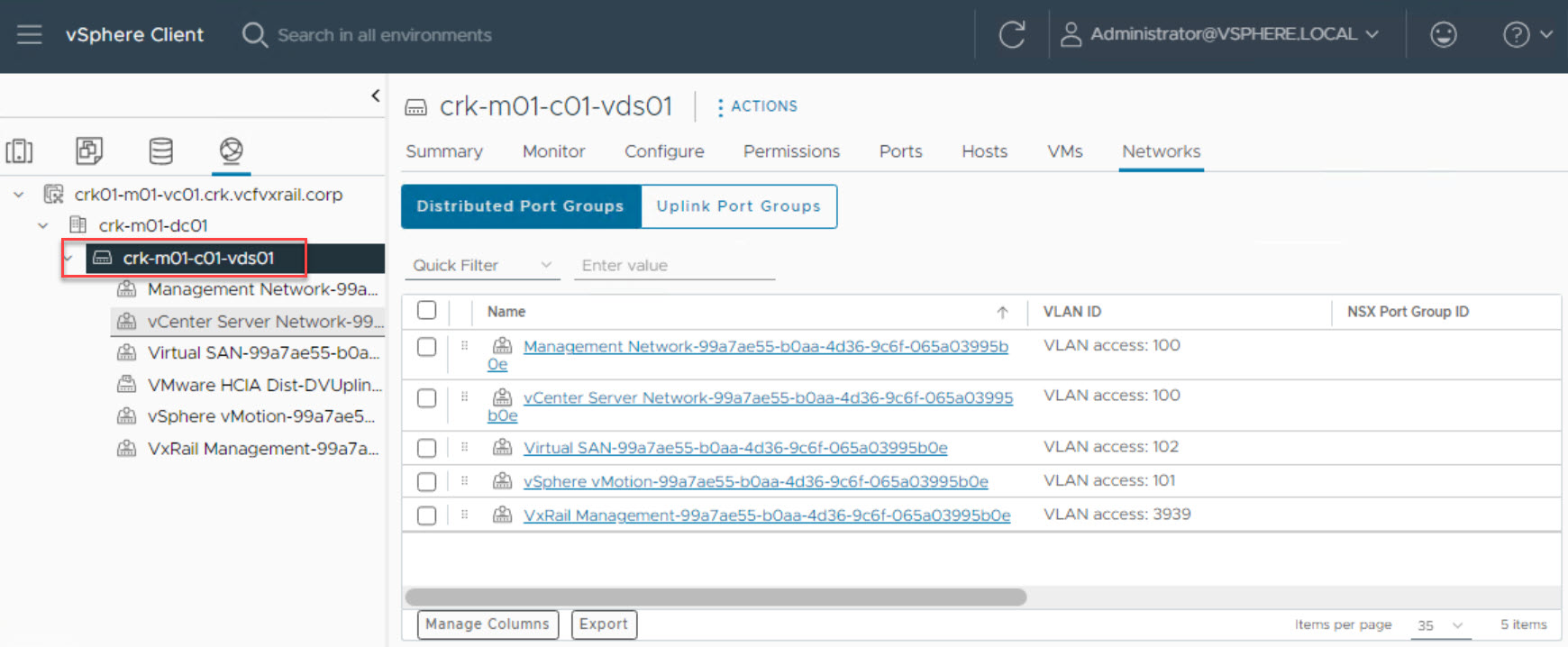1568x647 pixels.
Task: Click the Manage Columns button
Action: pos(488,624)
